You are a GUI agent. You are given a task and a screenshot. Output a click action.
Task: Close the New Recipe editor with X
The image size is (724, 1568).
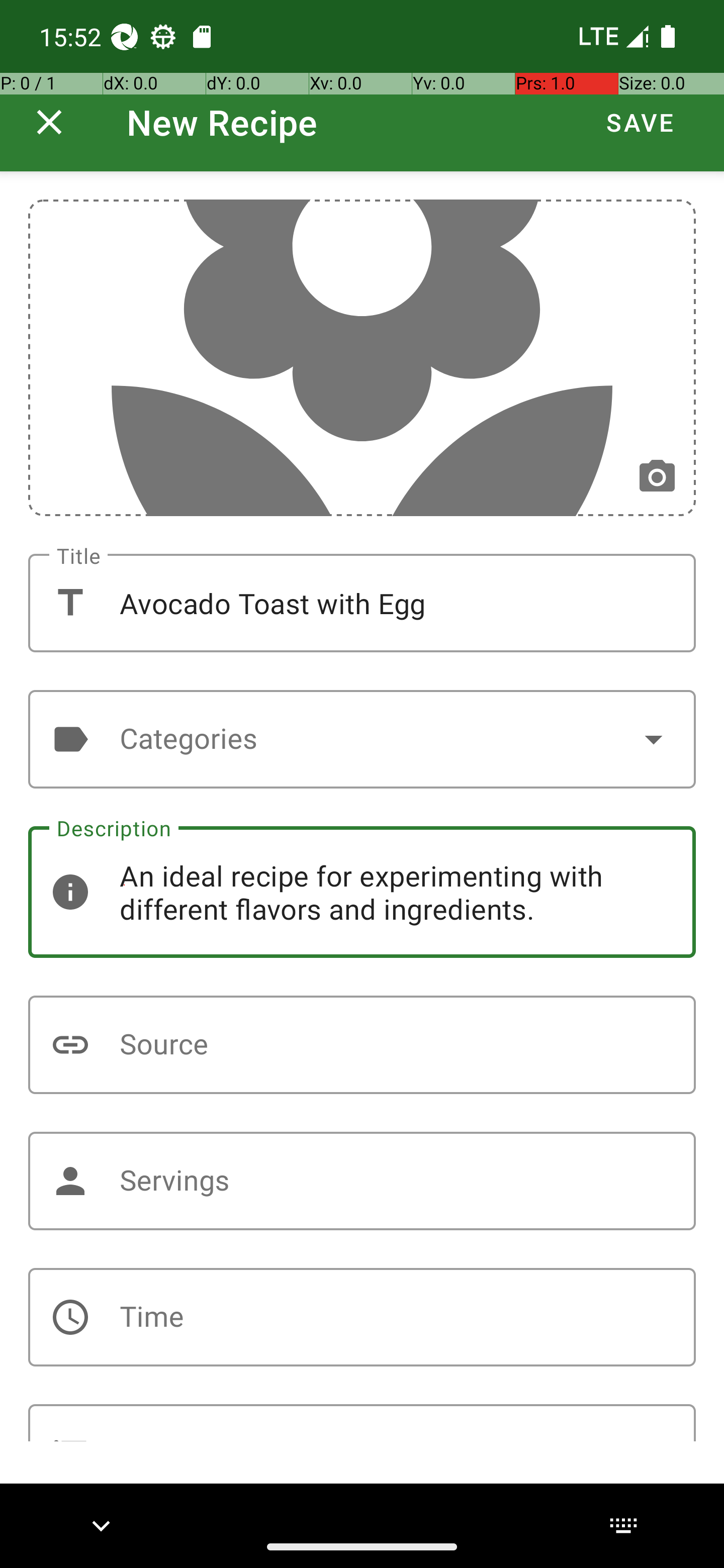tap(49, 122)
